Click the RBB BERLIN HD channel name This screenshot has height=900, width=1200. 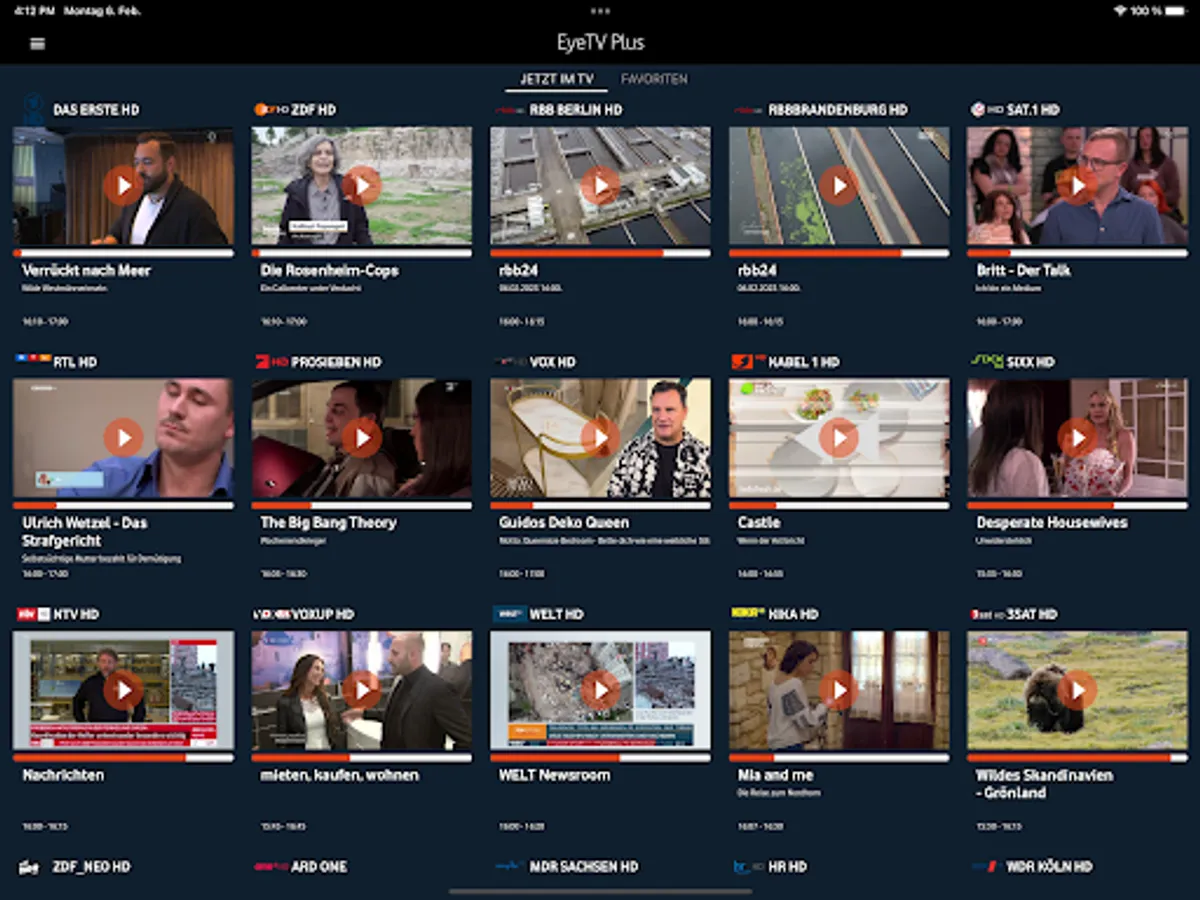(x=576, y=110)
